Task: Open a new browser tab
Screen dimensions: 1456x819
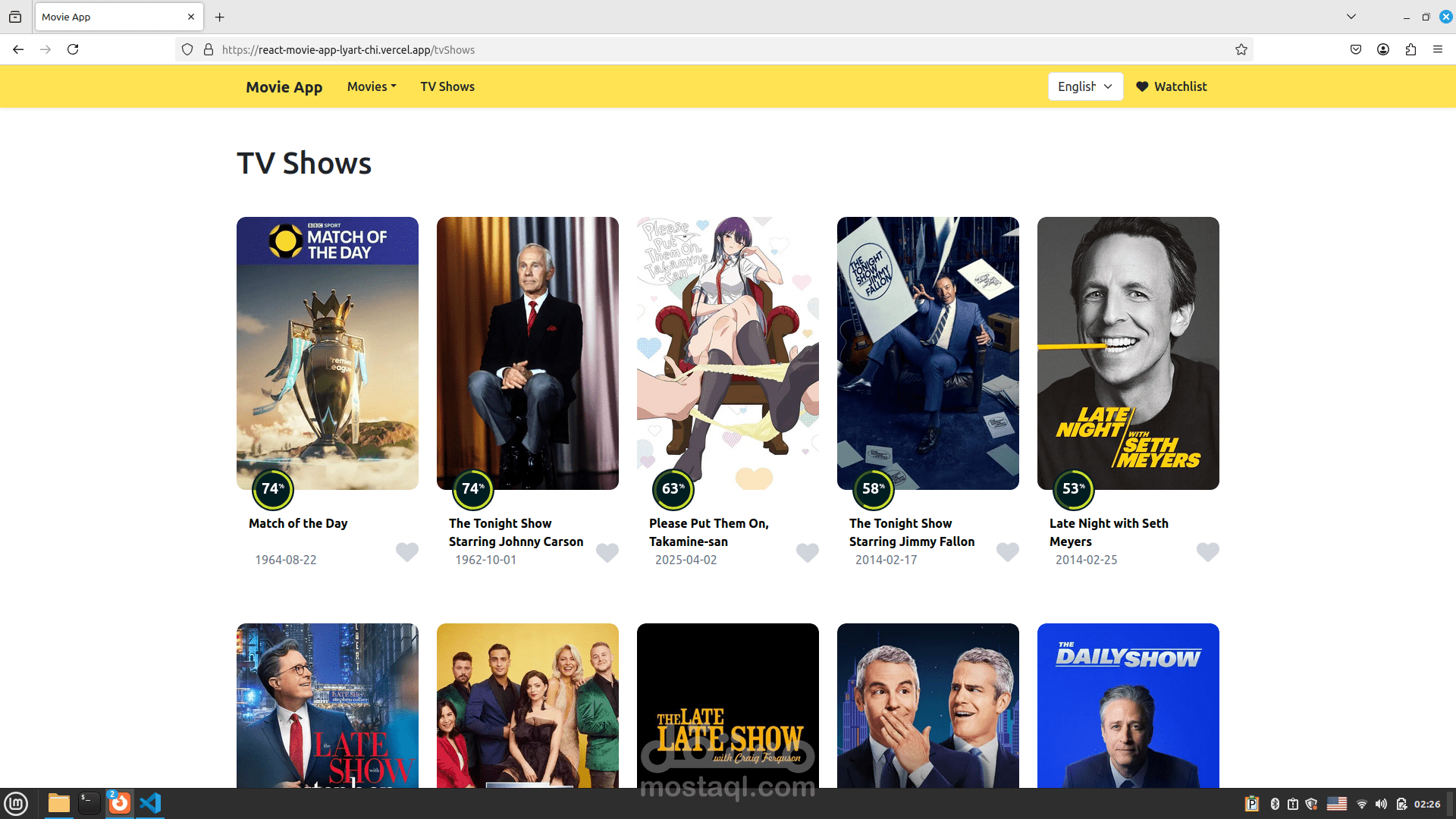Action: point(220,17)
